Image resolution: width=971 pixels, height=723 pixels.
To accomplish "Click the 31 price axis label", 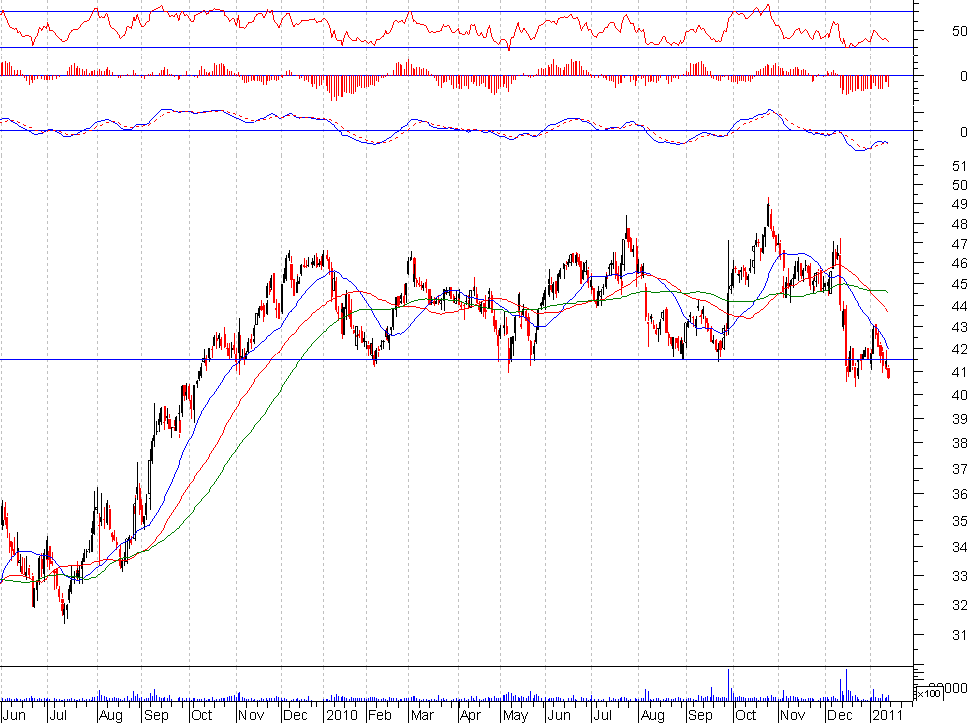I will (959, 635).
